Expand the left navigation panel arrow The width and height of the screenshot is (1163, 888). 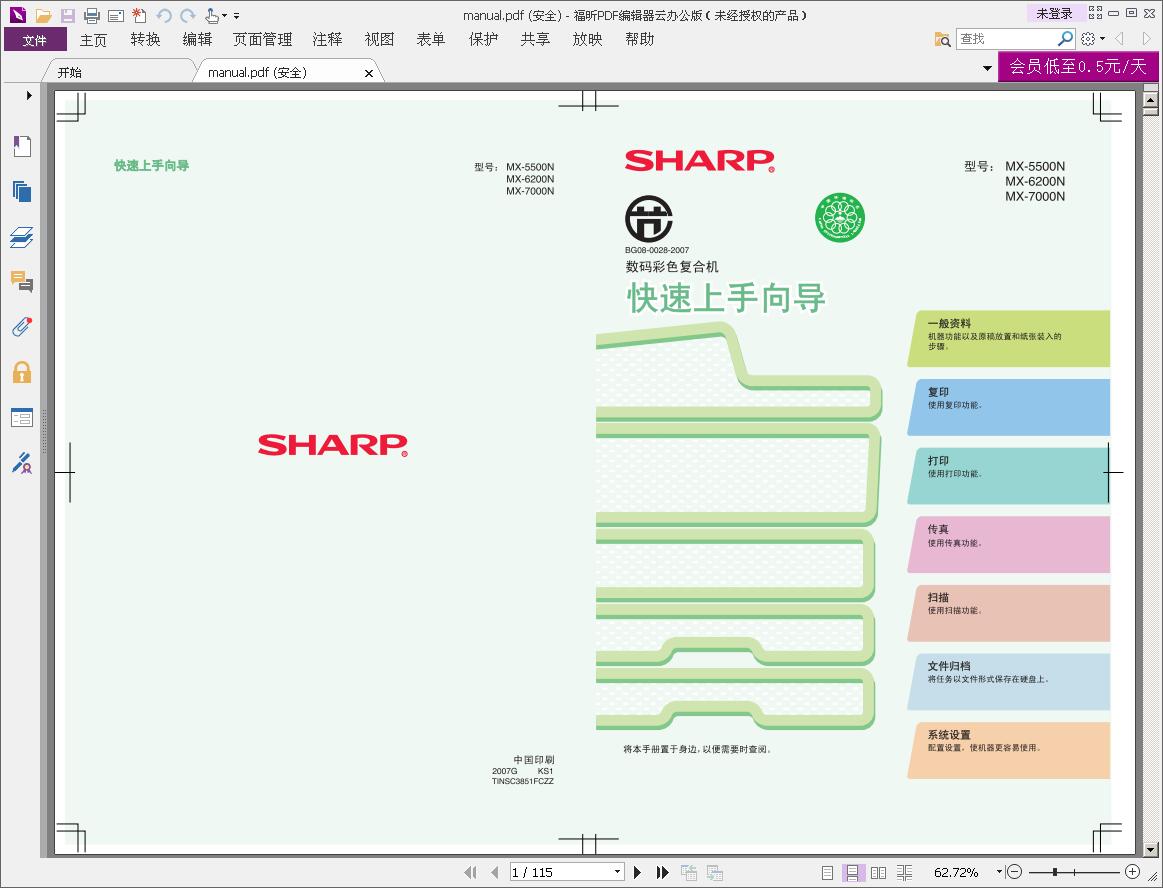coord(29,95)
